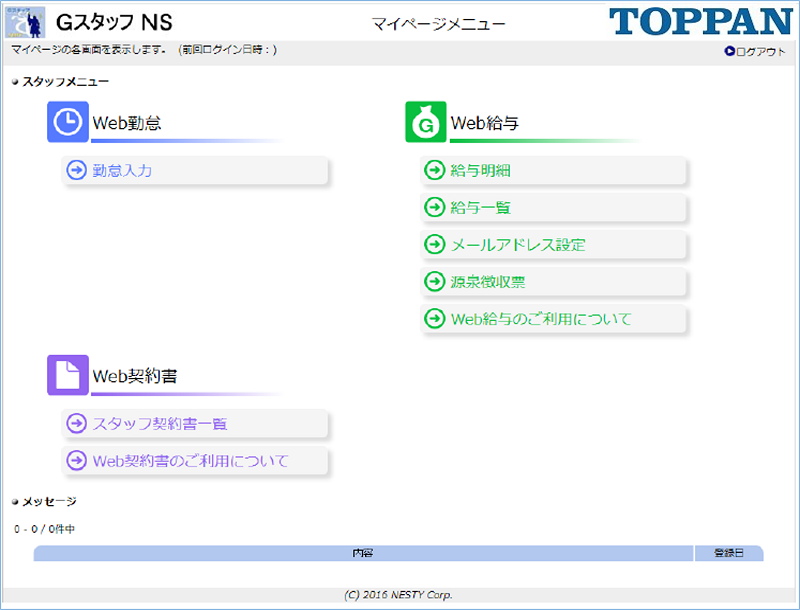Screen dimensions: 800x610
Task: Open Web給与のご利用について information
Action: pos(541,319)
